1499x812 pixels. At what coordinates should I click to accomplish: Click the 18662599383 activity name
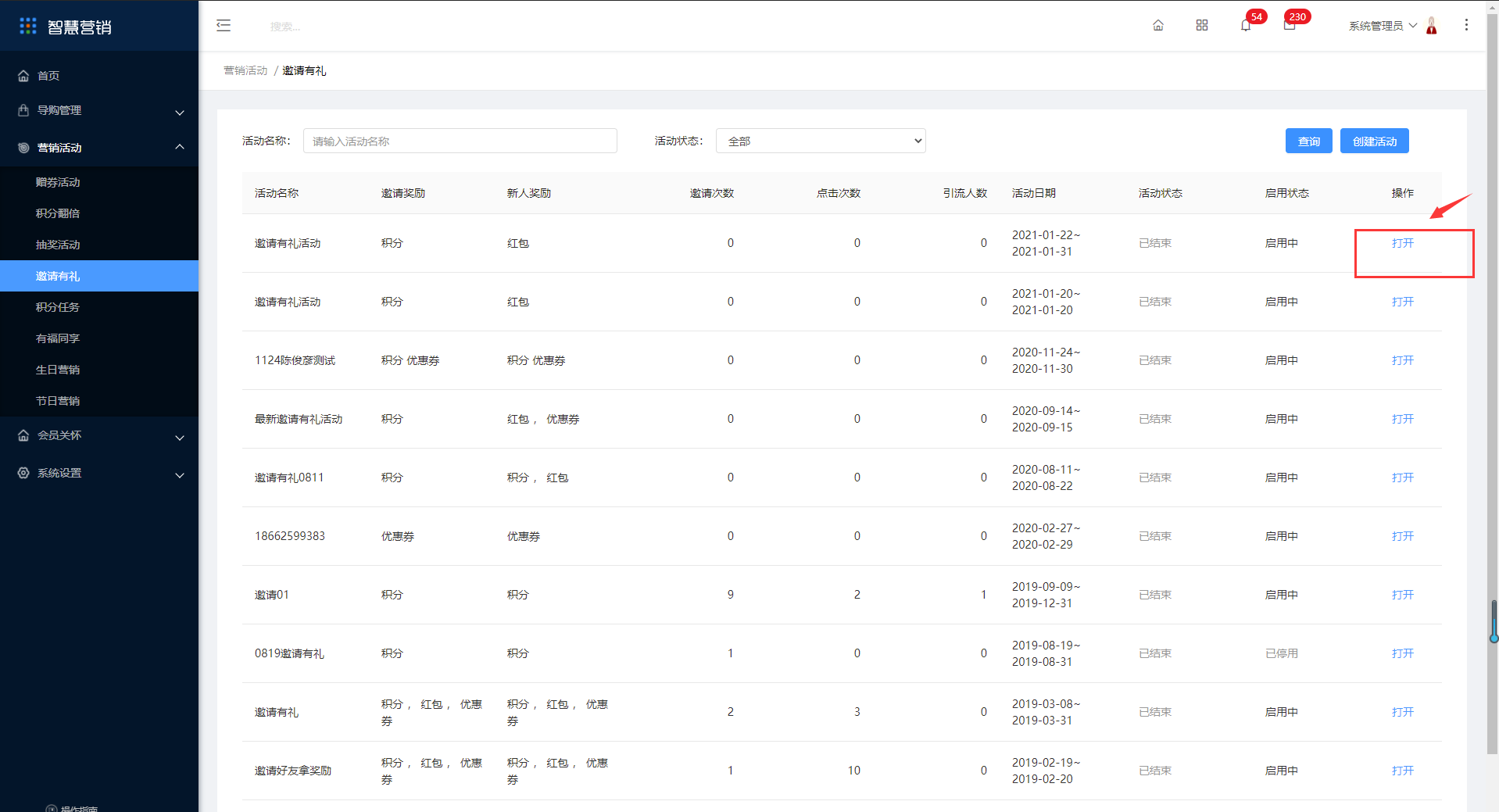[290, 536]
